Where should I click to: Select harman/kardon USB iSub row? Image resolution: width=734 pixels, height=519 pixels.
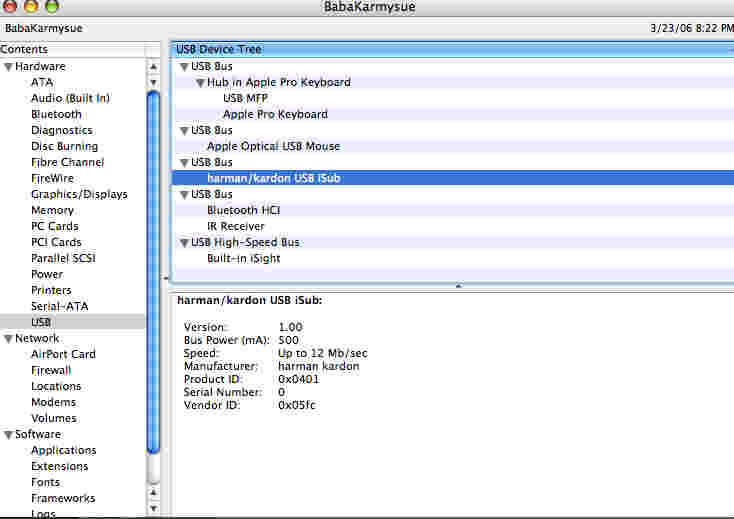(453, 178)
